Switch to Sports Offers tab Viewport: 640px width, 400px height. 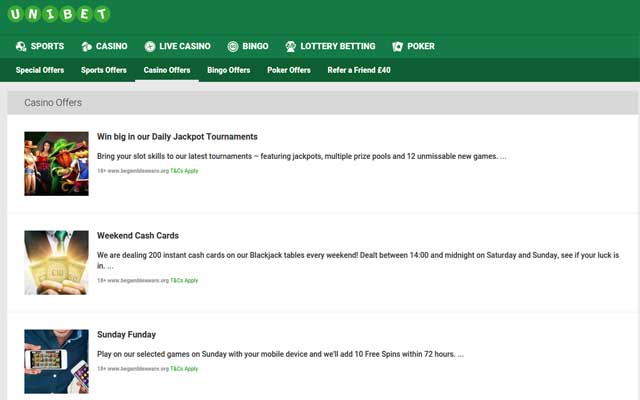(x=104, y=70)
